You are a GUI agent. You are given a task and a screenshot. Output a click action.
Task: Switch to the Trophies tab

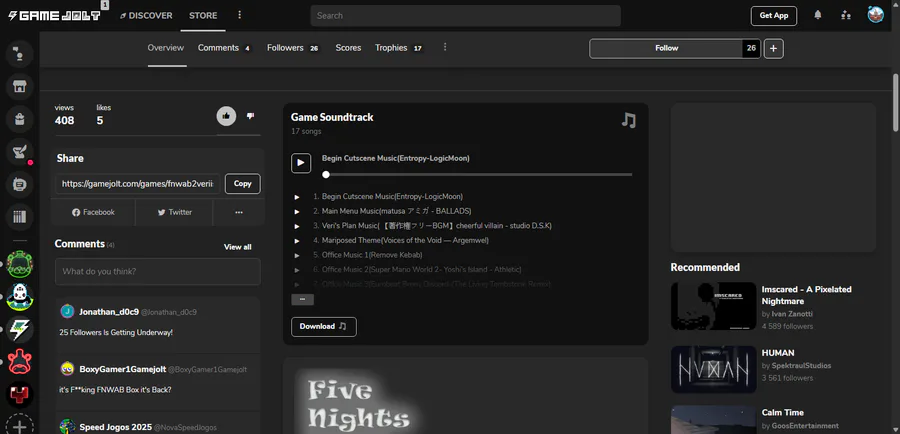pos(399,48)
